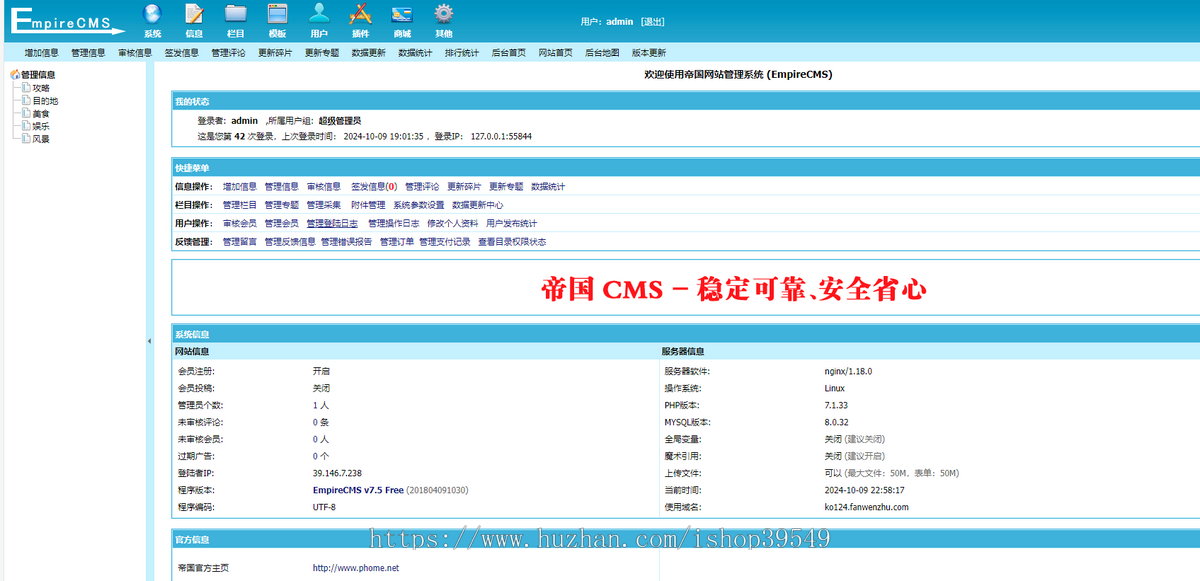Open the 攻略 tree item

pos(41,87)
